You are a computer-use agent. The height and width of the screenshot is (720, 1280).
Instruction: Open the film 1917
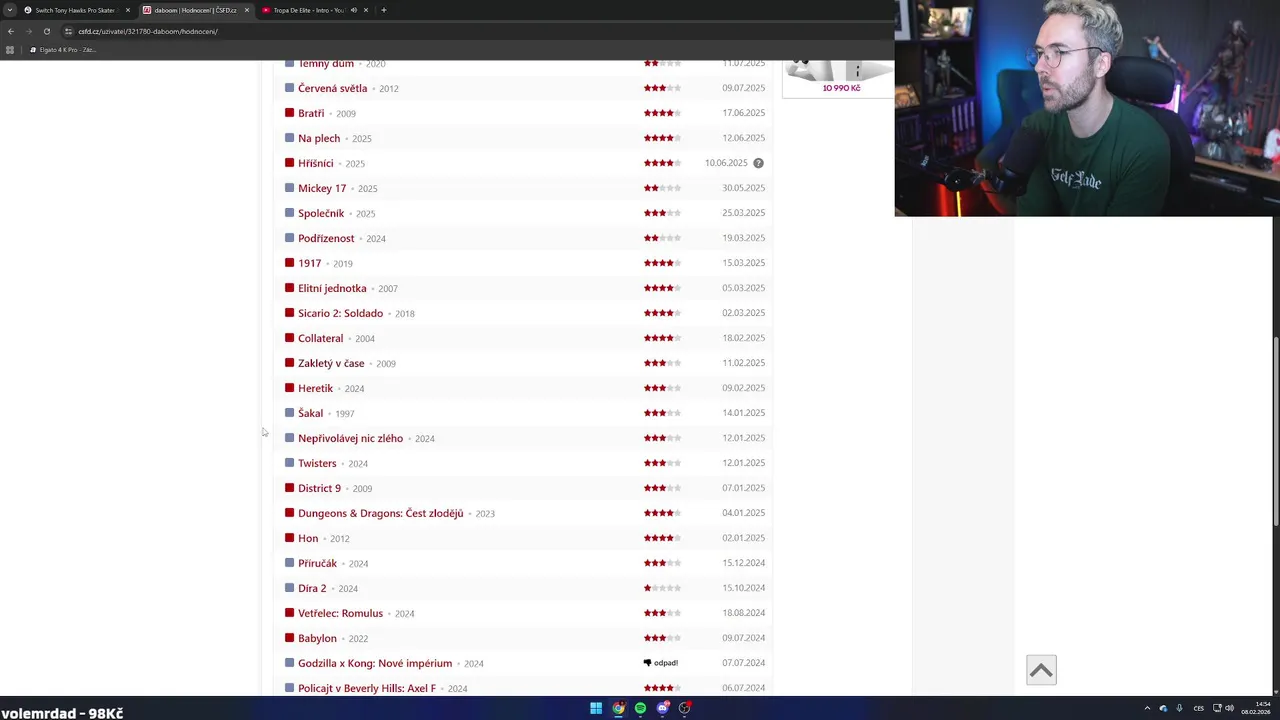[x=309, y=263]
